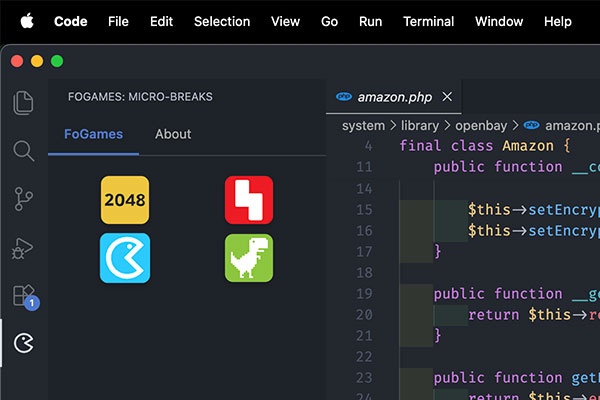The width and height of the screenshot is (600, 400).
Task: Launch the blue Pac-Man game
Action: pos(125,258)
